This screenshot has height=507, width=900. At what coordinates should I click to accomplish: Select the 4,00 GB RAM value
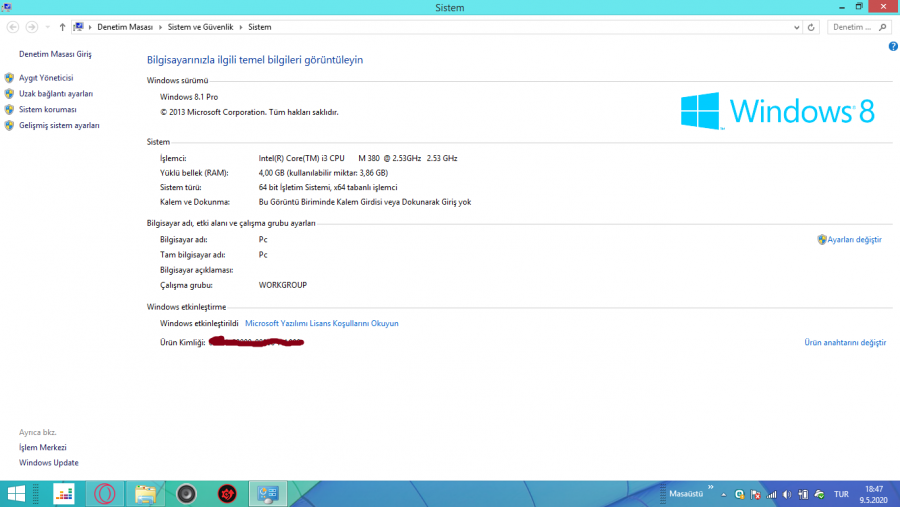pos(323,173)
